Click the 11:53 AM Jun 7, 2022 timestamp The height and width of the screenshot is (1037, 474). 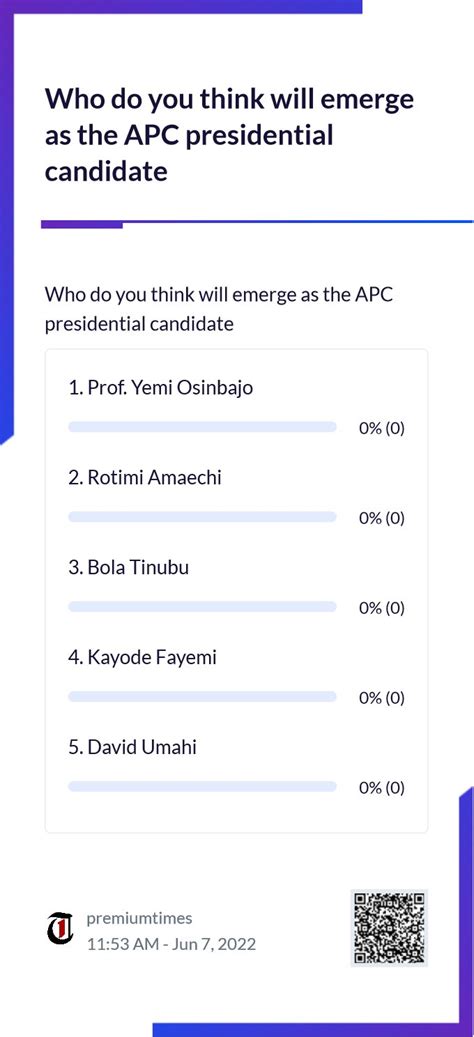tap(171, 944)
